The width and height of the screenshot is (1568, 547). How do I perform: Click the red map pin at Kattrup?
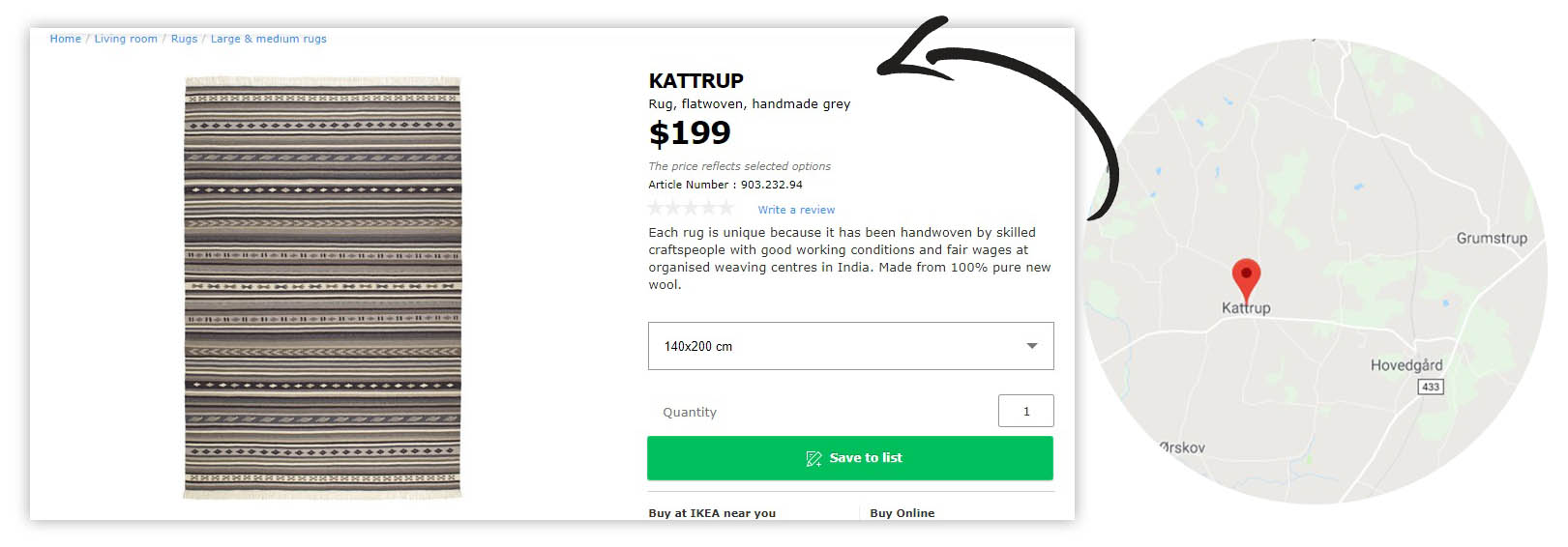tap(1246, 278)
